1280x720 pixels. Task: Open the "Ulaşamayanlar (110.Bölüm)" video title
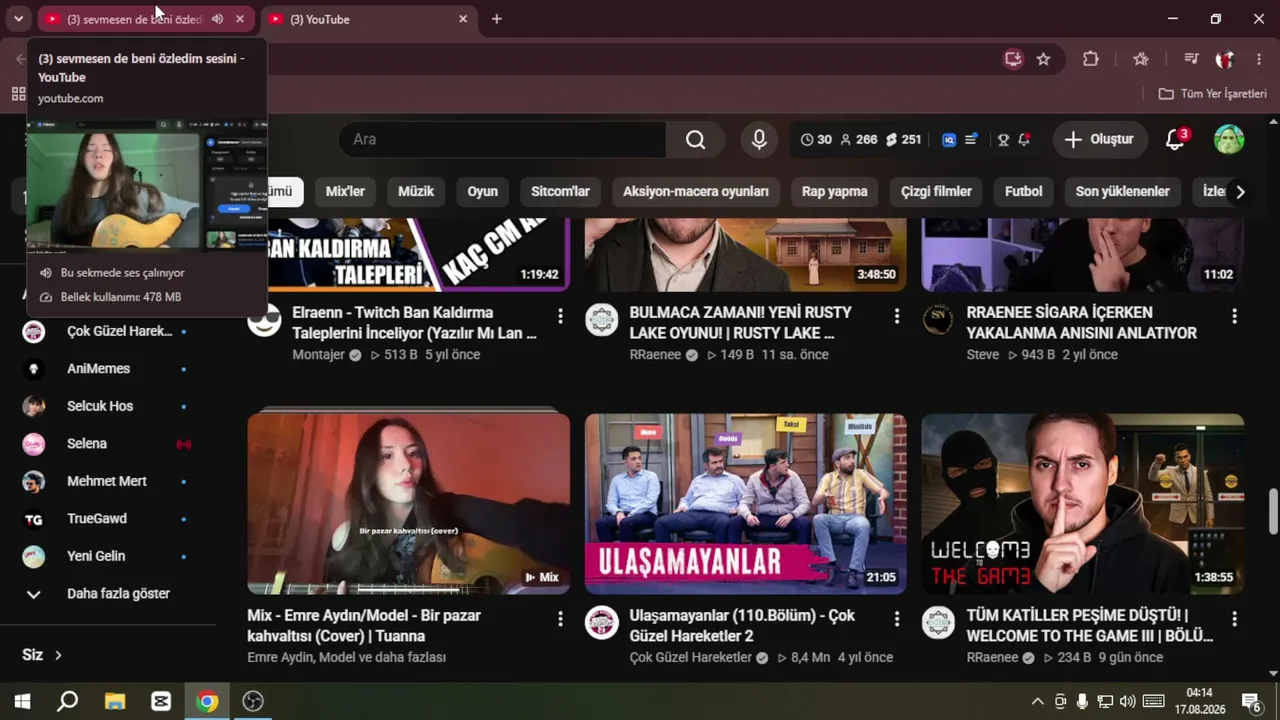742,626
